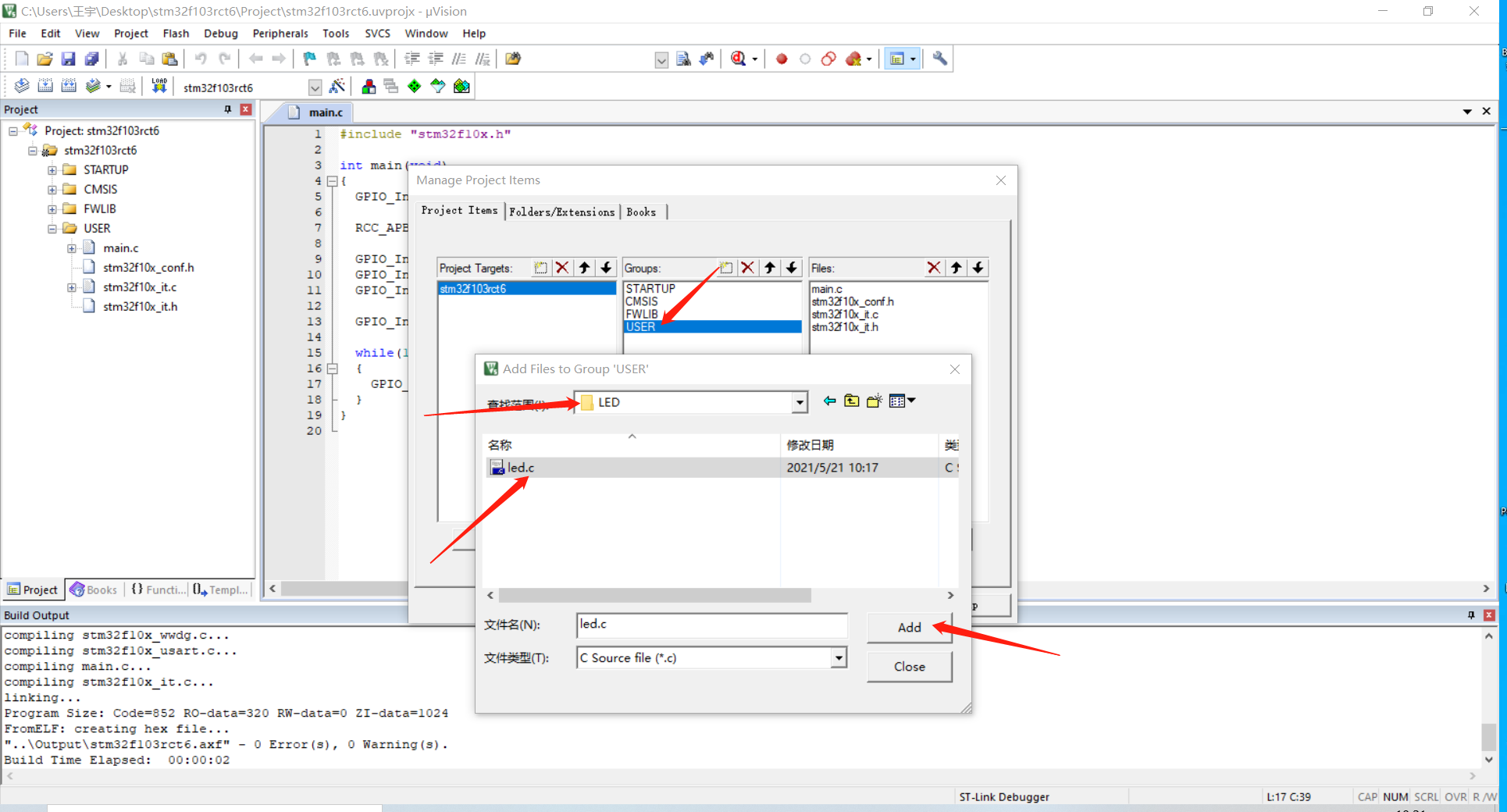Click the Save file disk icon
Viewport: 1507px width, 812px height.
coord(68,59)
